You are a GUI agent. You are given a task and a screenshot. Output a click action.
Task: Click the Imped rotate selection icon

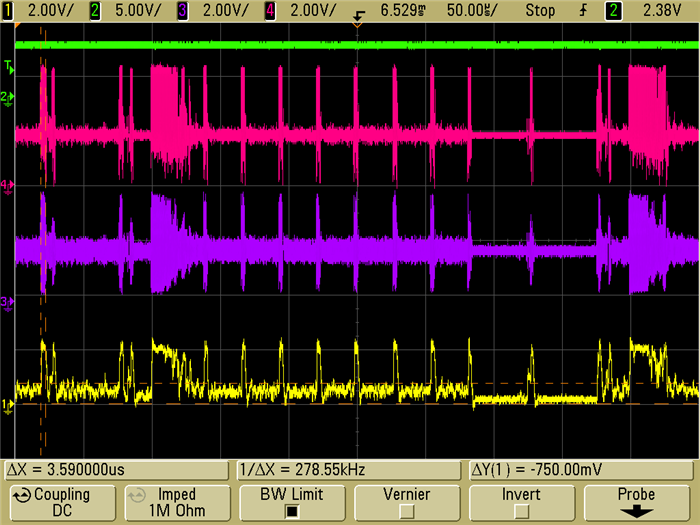point(137,495)
